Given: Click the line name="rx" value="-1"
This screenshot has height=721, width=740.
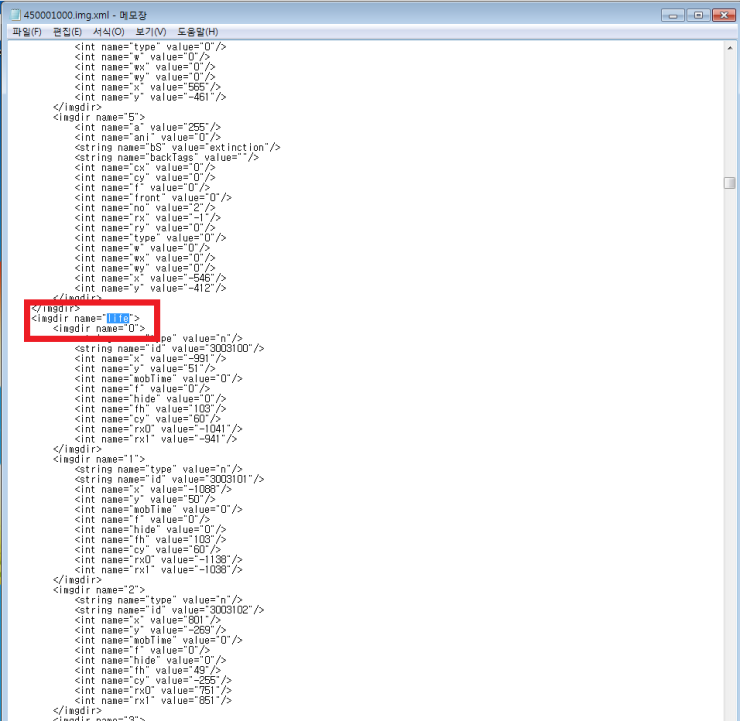Looking at the screenshot, I should click(x=148, y=218).
